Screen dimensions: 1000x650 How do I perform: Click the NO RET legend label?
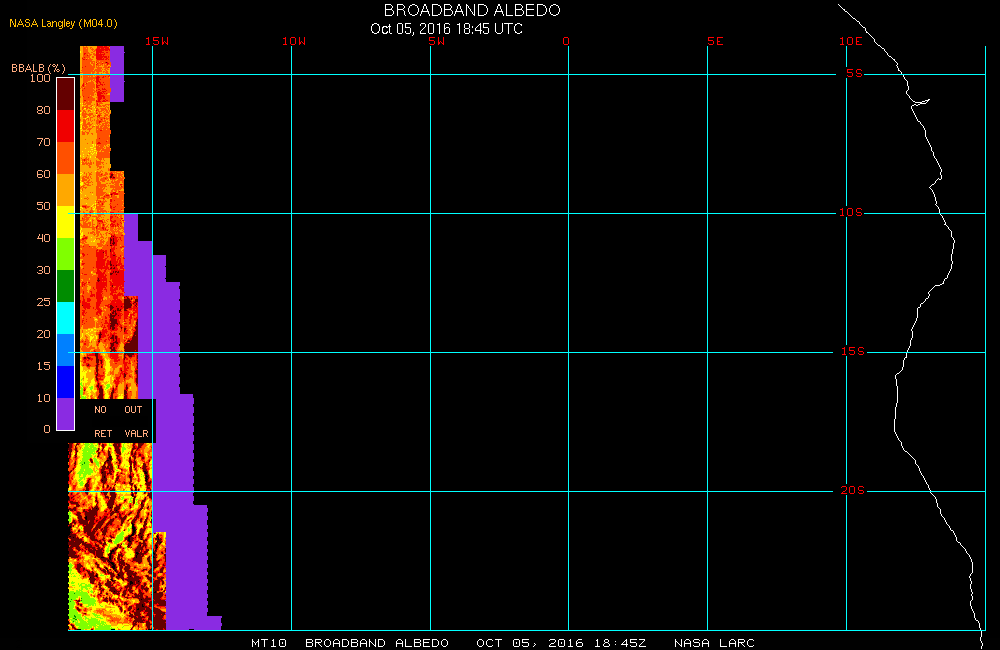pos(102,422)
